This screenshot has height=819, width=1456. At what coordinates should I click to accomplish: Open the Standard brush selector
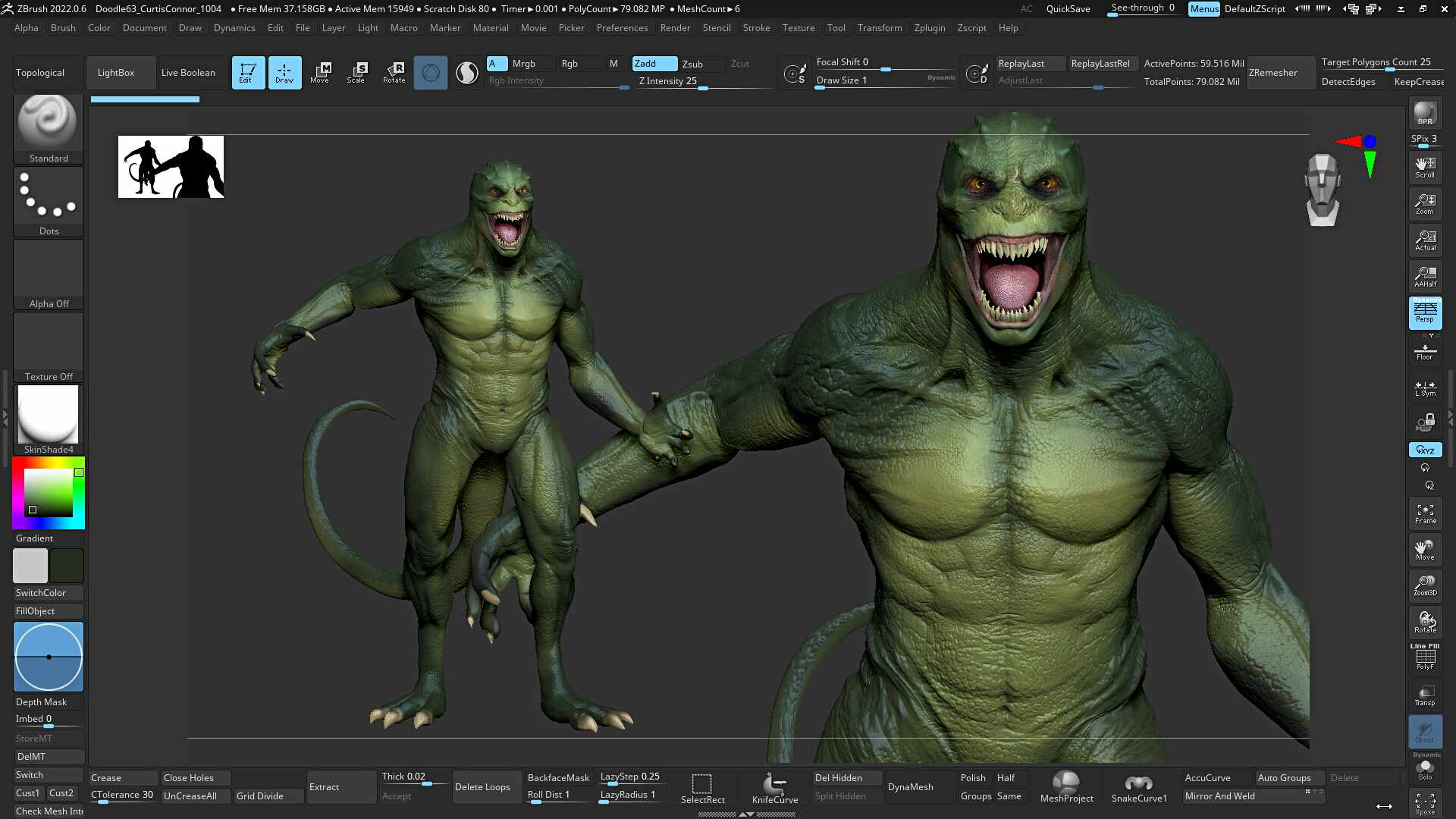[49, 129]
